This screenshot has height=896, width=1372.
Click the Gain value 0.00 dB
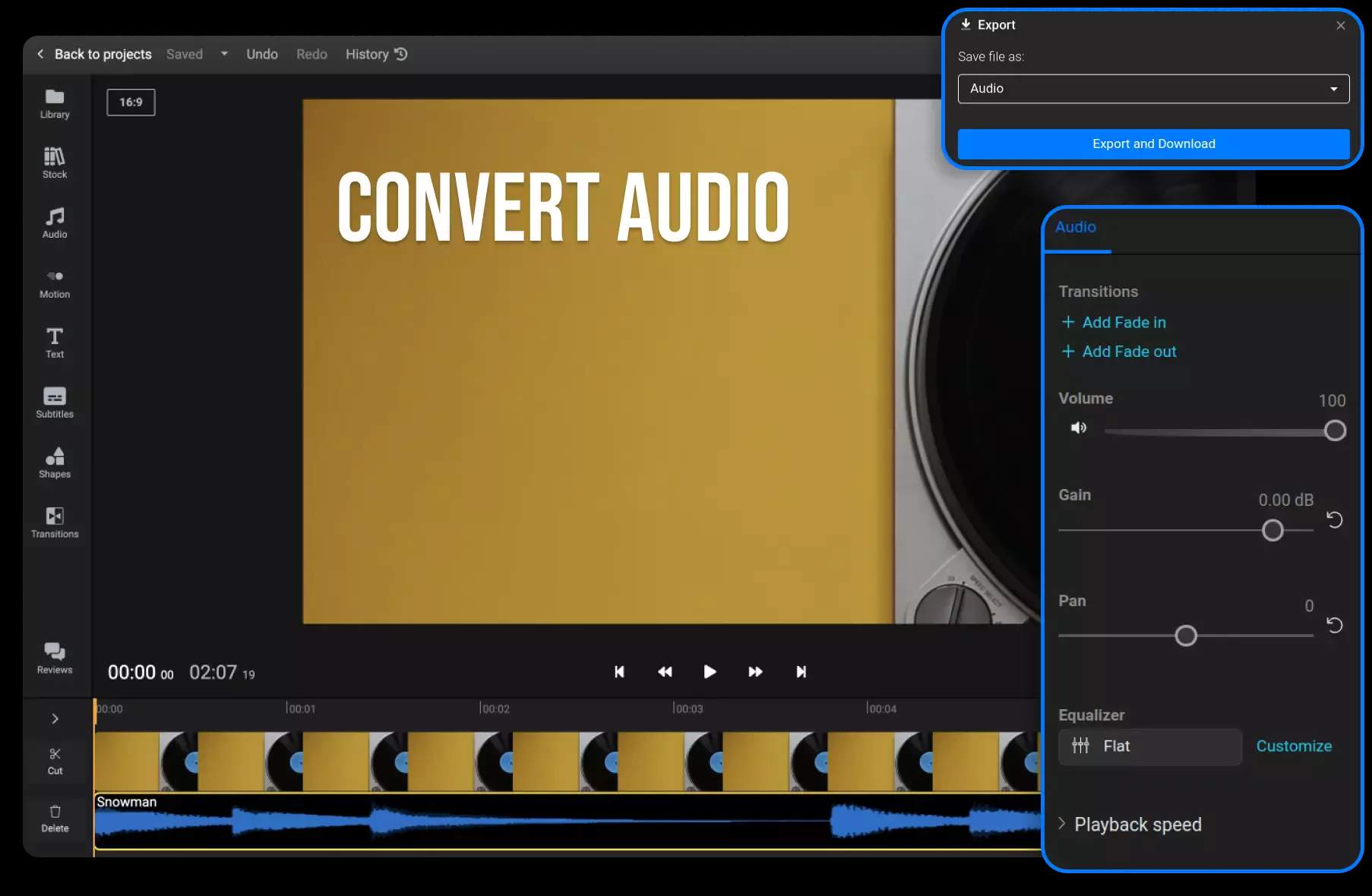tap(1285, 500)
